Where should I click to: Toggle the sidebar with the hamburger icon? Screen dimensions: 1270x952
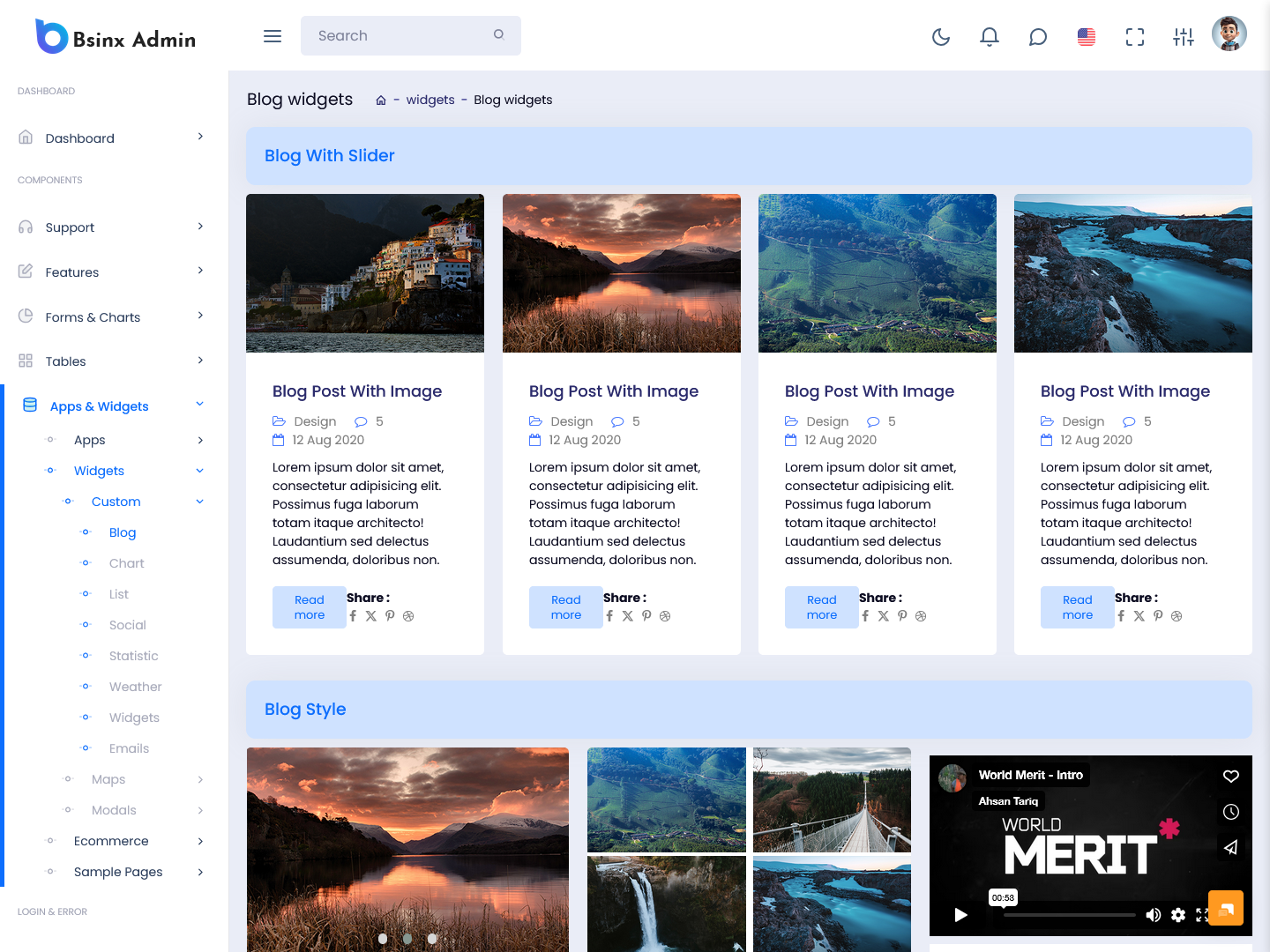[x=273, y=36]
